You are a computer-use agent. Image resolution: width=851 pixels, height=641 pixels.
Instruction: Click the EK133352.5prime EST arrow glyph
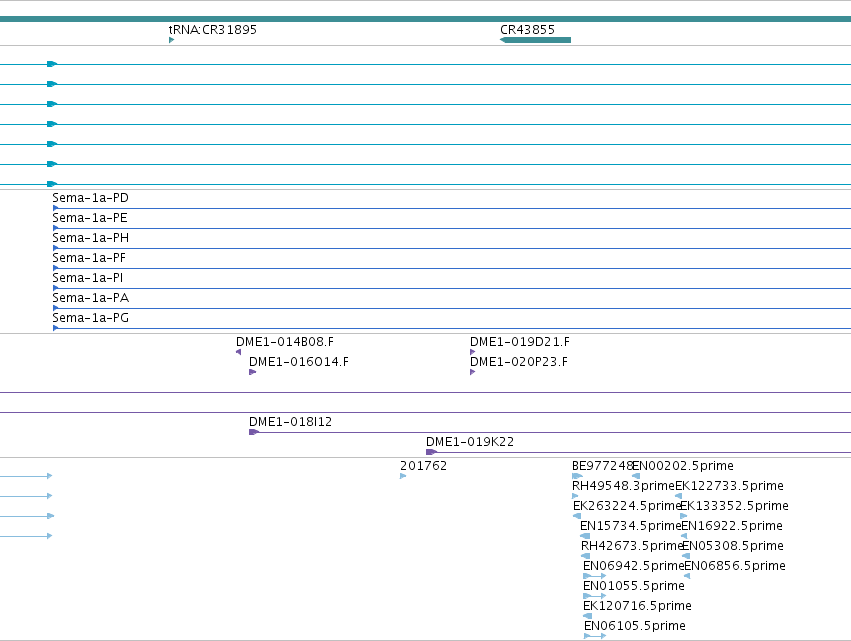point(683,516)
